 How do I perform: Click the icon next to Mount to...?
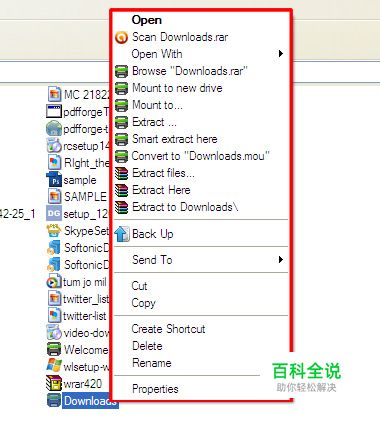[121, 105]
